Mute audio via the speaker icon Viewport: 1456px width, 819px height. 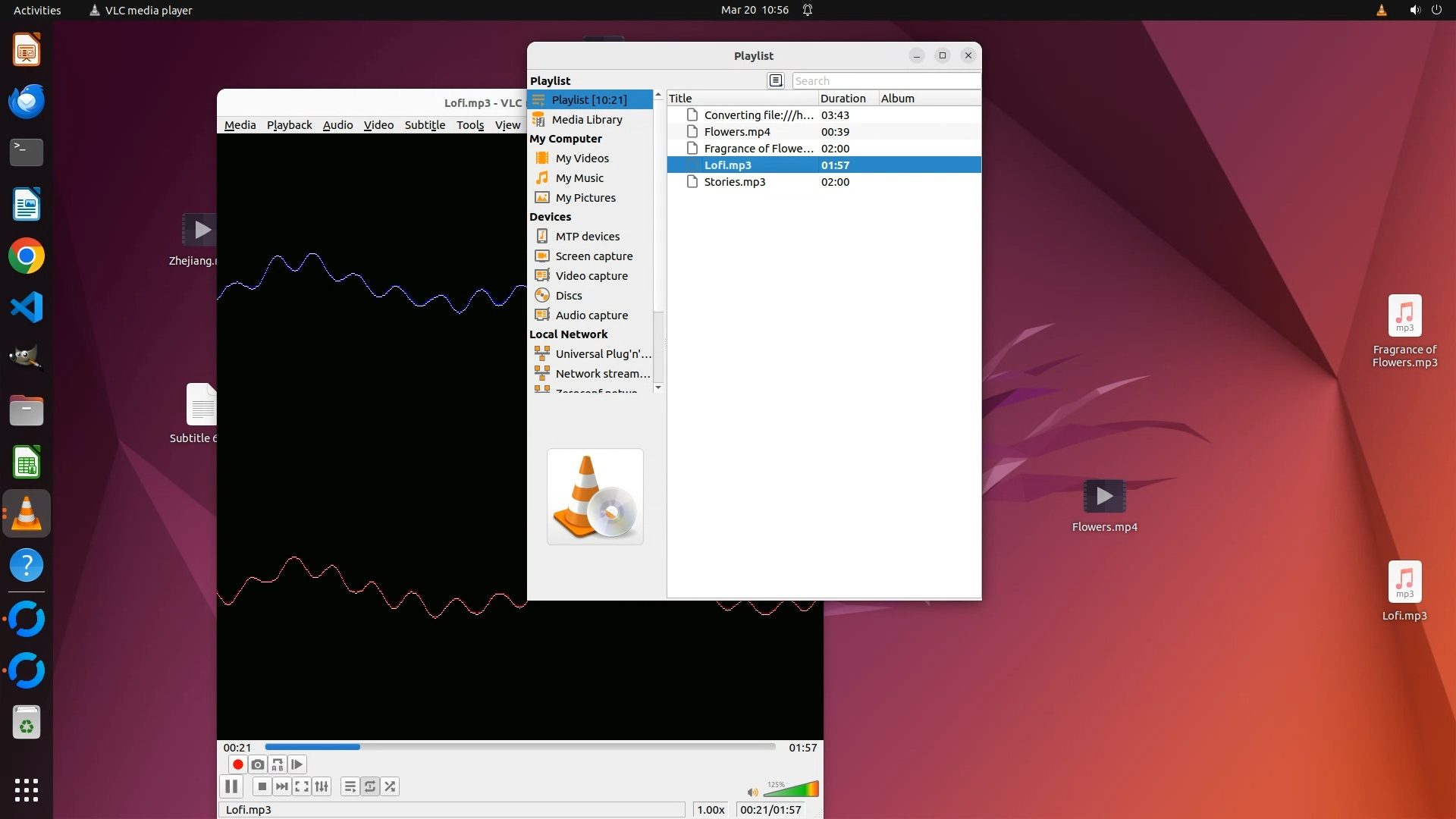(752, 792)
